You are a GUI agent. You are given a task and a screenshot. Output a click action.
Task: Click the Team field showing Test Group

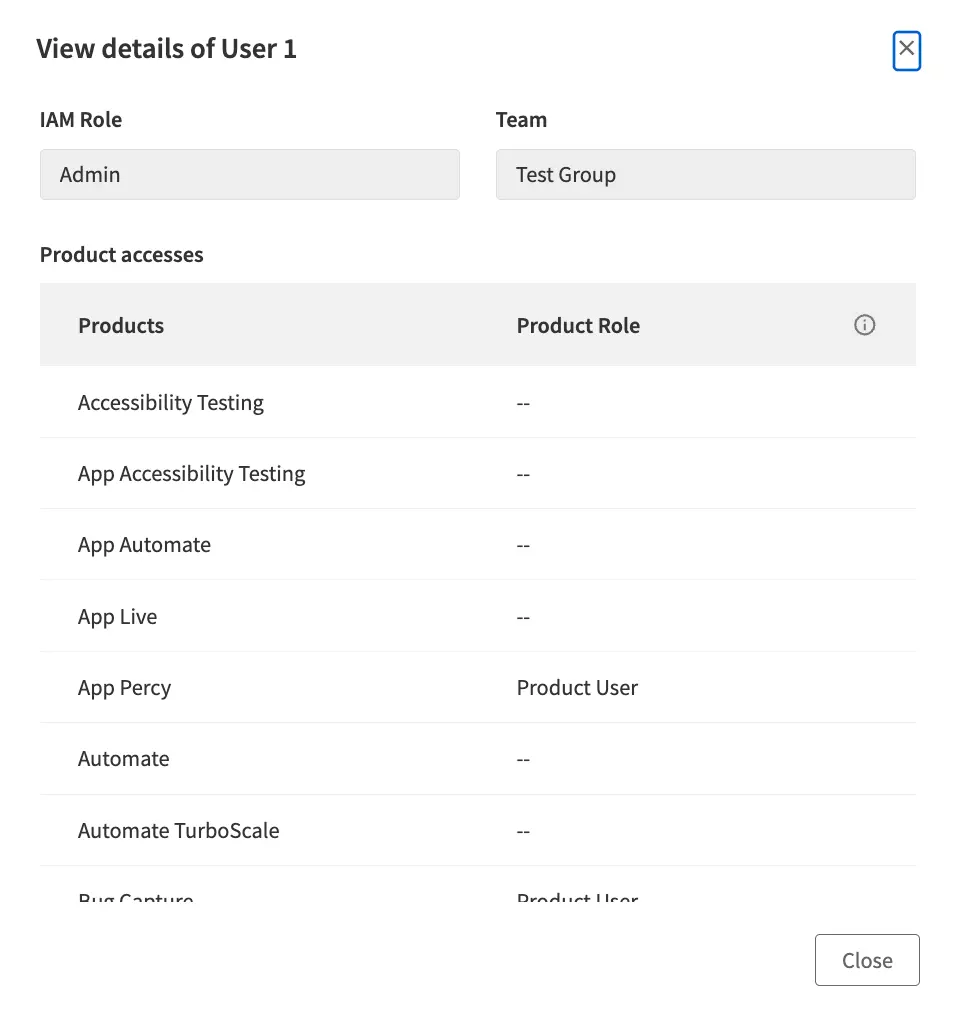(705, 175)
